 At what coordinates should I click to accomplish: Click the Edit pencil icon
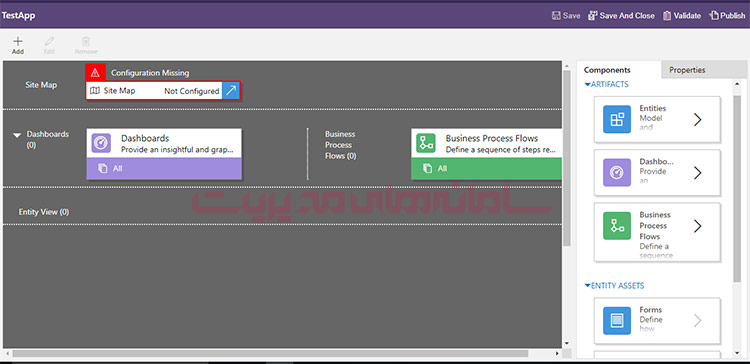coord(49,41)
